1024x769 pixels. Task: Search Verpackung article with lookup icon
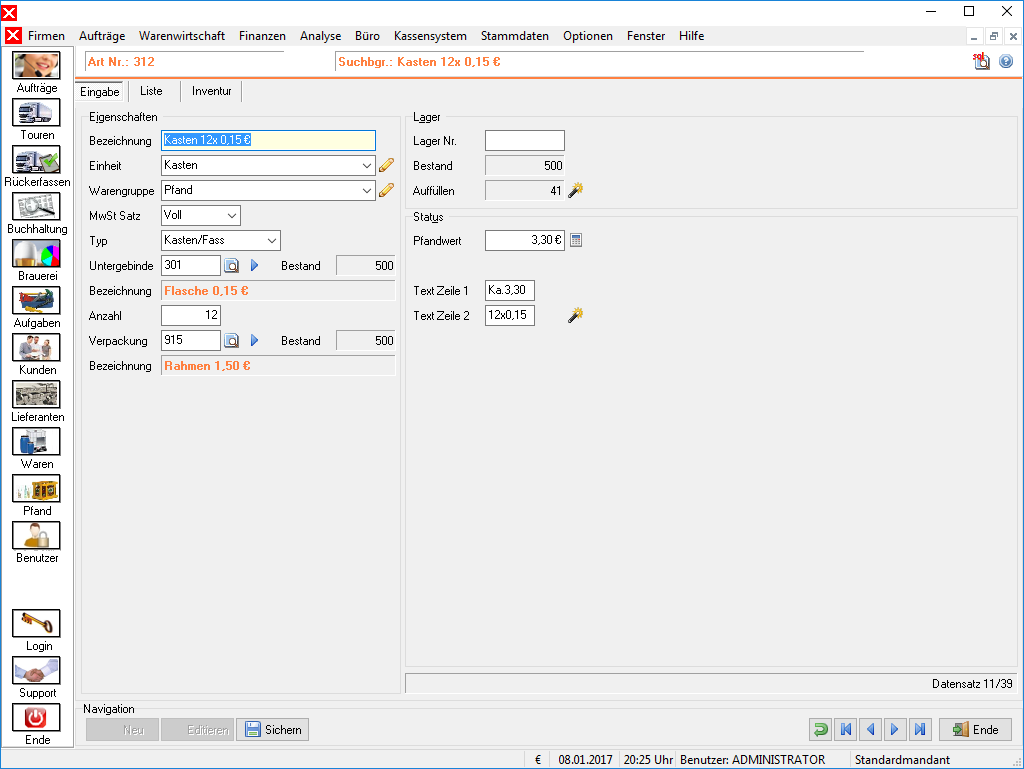231,341
